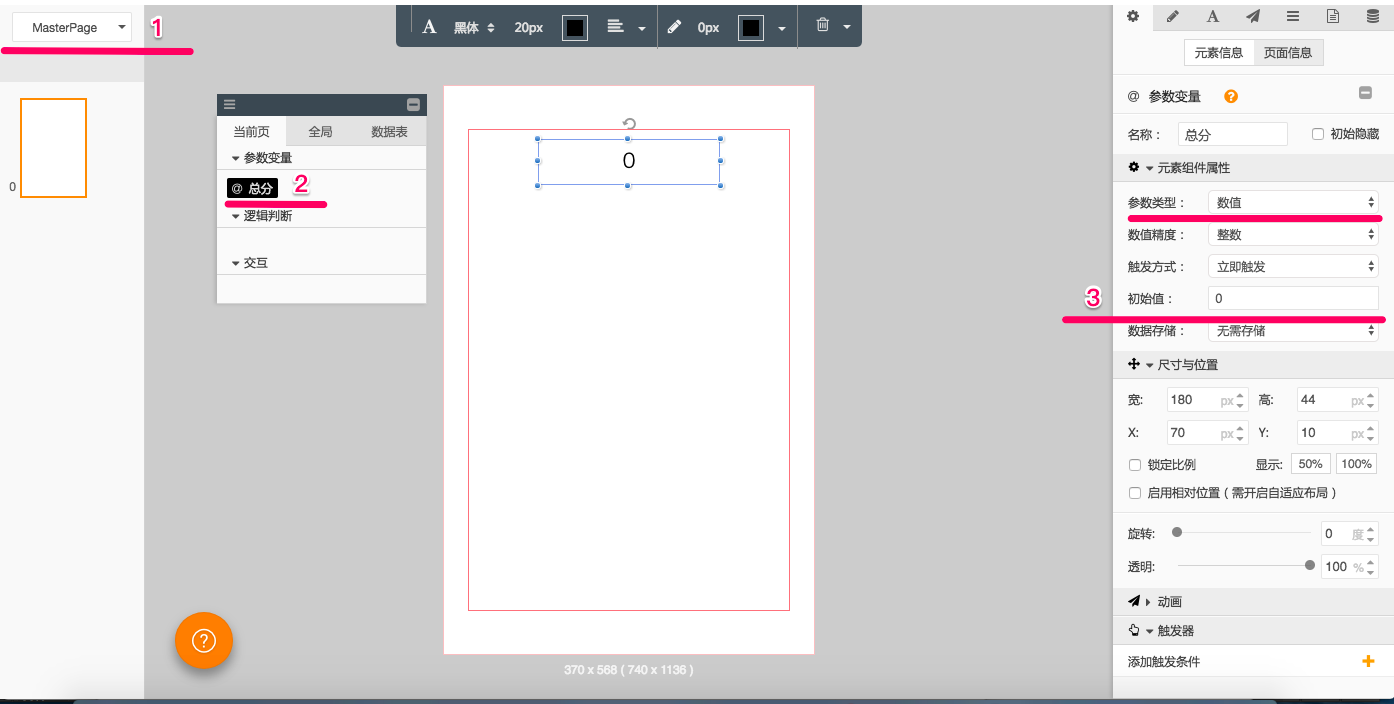Switch to the 全局 tab
Viewport: 1394px width, 704px height.
point(320,132)
